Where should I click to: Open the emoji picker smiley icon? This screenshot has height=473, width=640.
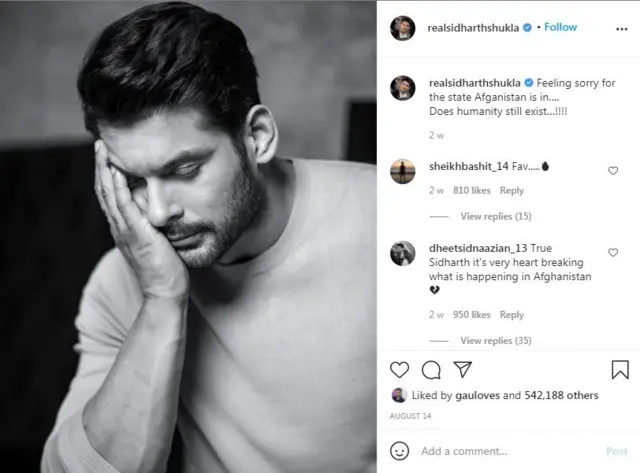point(399,451)
